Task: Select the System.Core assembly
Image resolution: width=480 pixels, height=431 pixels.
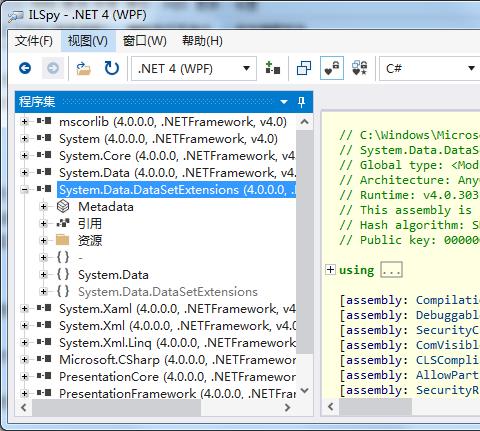Action: 177,156
